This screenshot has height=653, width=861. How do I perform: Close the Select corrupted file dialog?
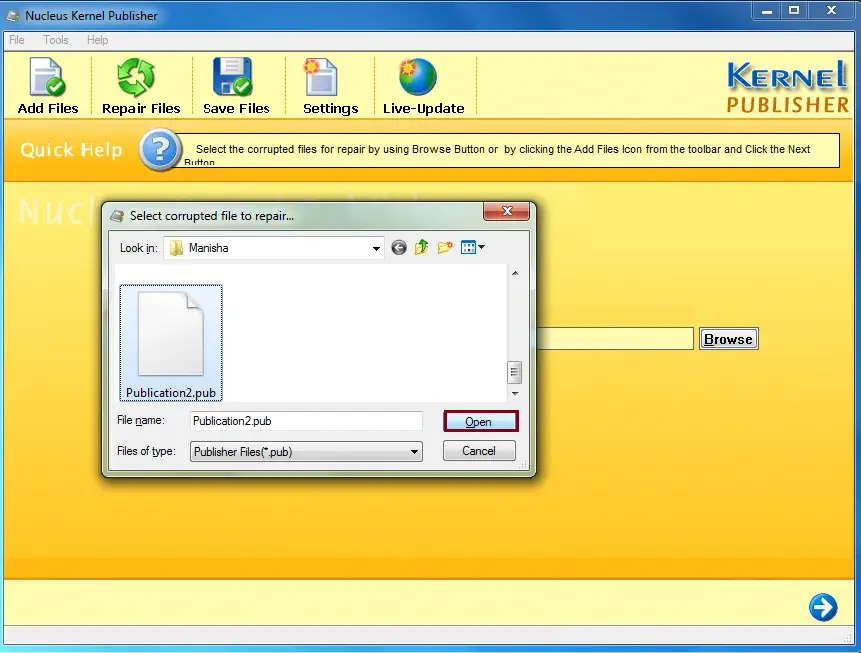click(507, 211)
